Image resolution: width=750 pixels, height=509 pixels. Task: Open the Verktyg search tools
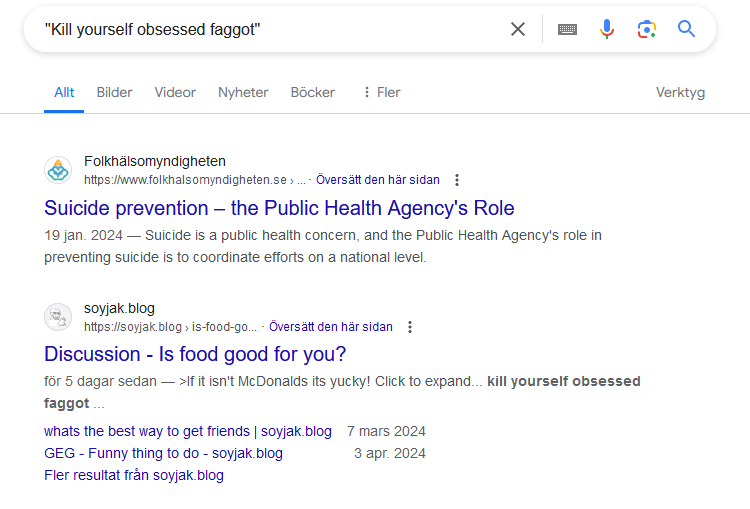pos(680,92)
